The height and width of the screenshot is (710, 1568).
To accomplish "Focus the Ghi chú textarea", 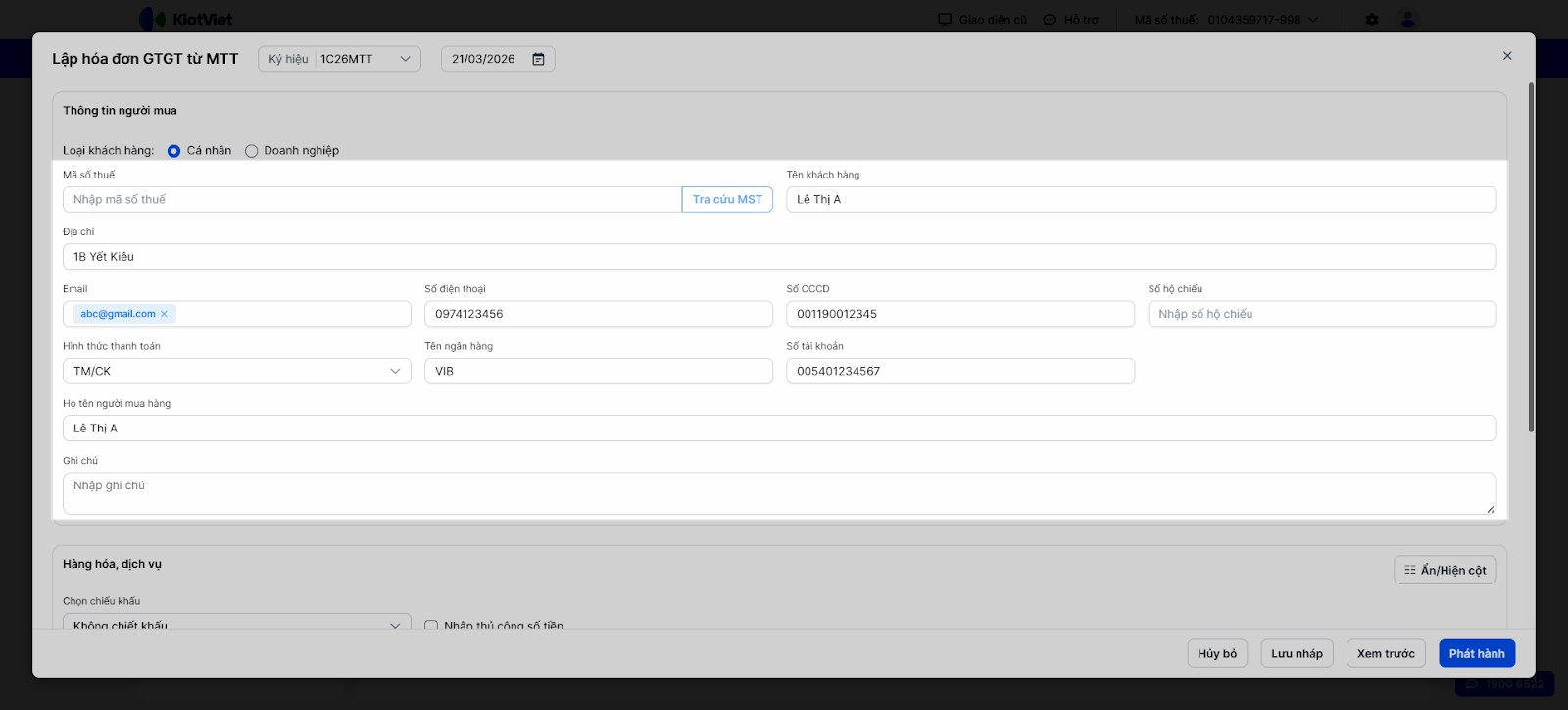I will click(779, 493).
